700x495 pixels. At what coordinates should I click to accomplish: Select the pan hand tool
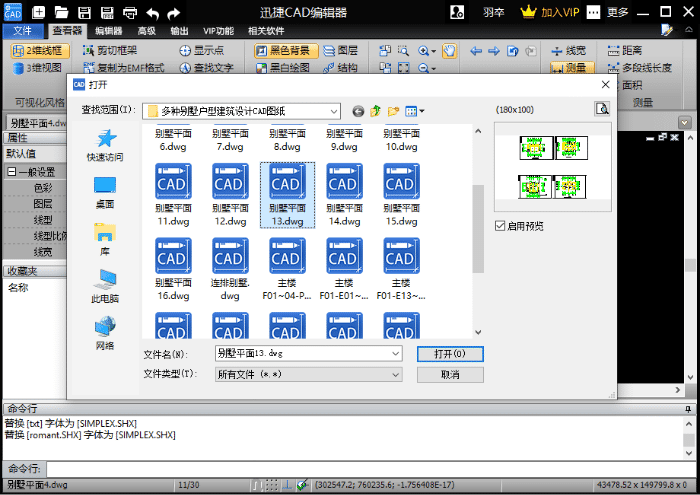pyautogui.click(x=449, y=51)
